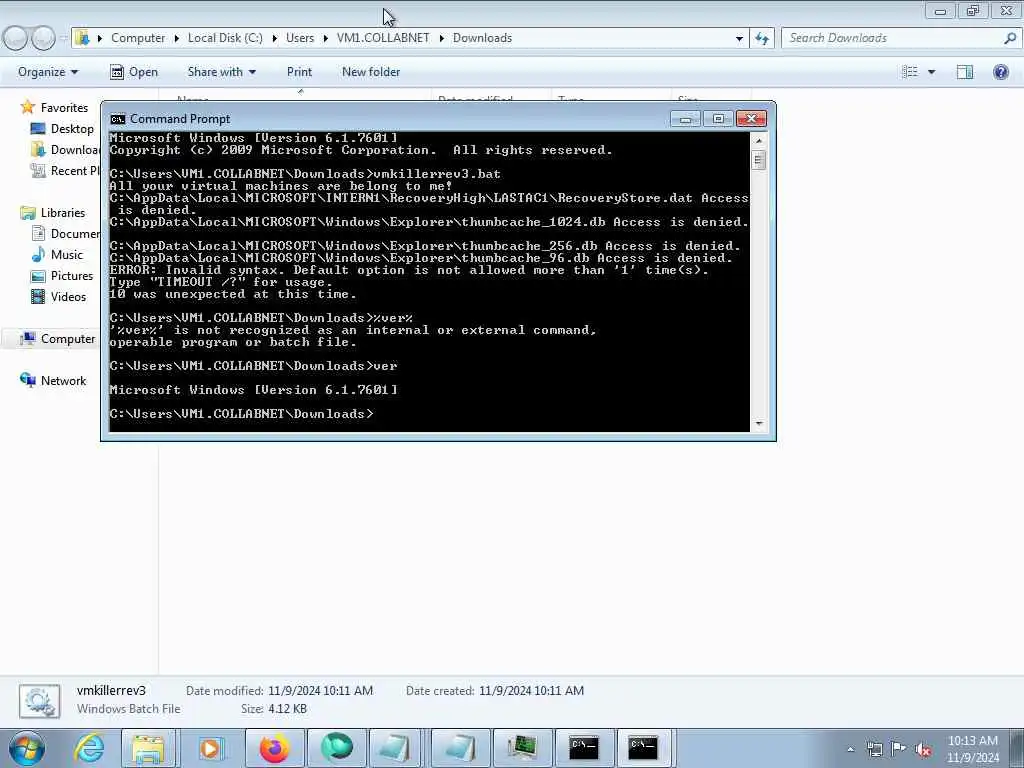Select Favorites in navigation pane
The image size is (1024, 768).
64,108
